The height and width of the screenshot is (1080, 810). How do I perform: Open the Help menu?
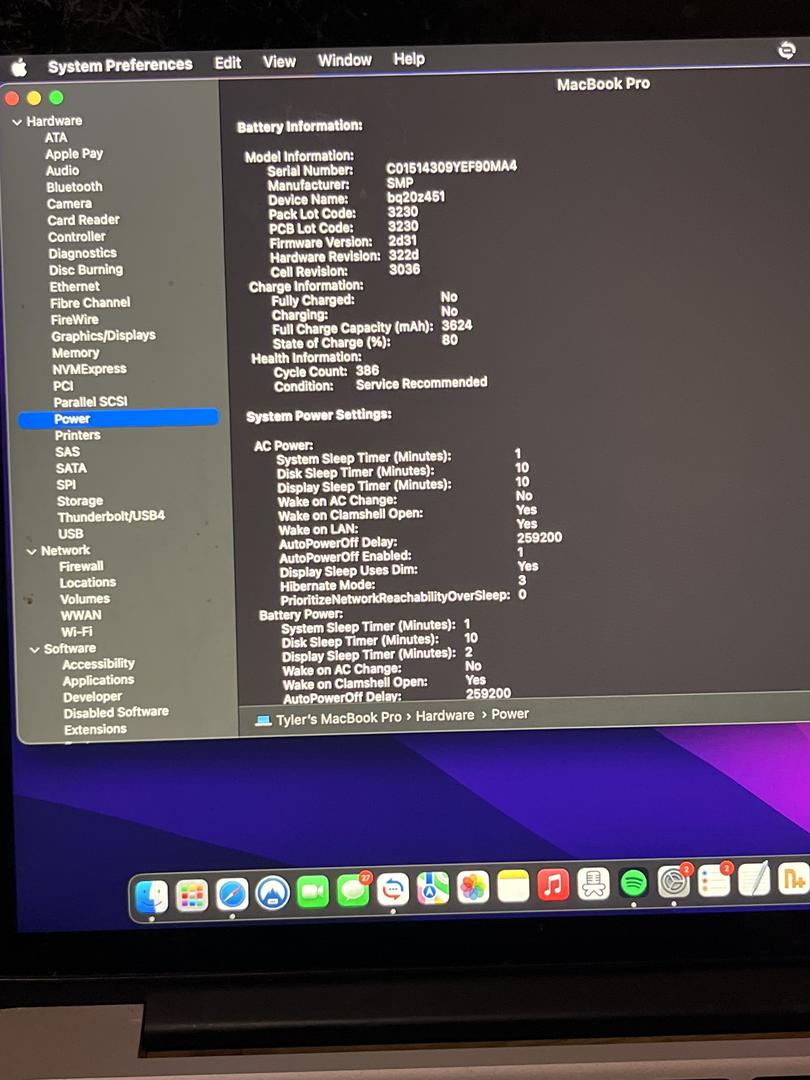point(408,59)
